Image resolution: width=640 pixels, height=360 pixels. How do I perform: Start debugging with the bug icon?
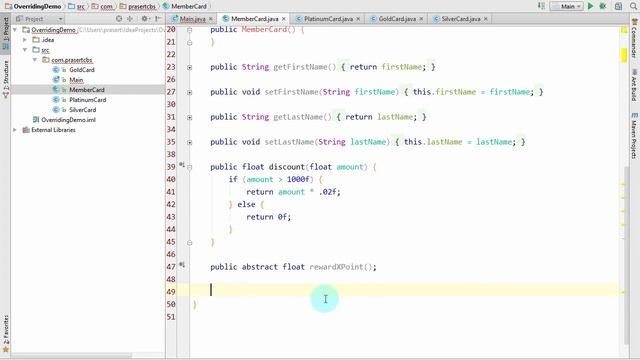tap(602, 6)
